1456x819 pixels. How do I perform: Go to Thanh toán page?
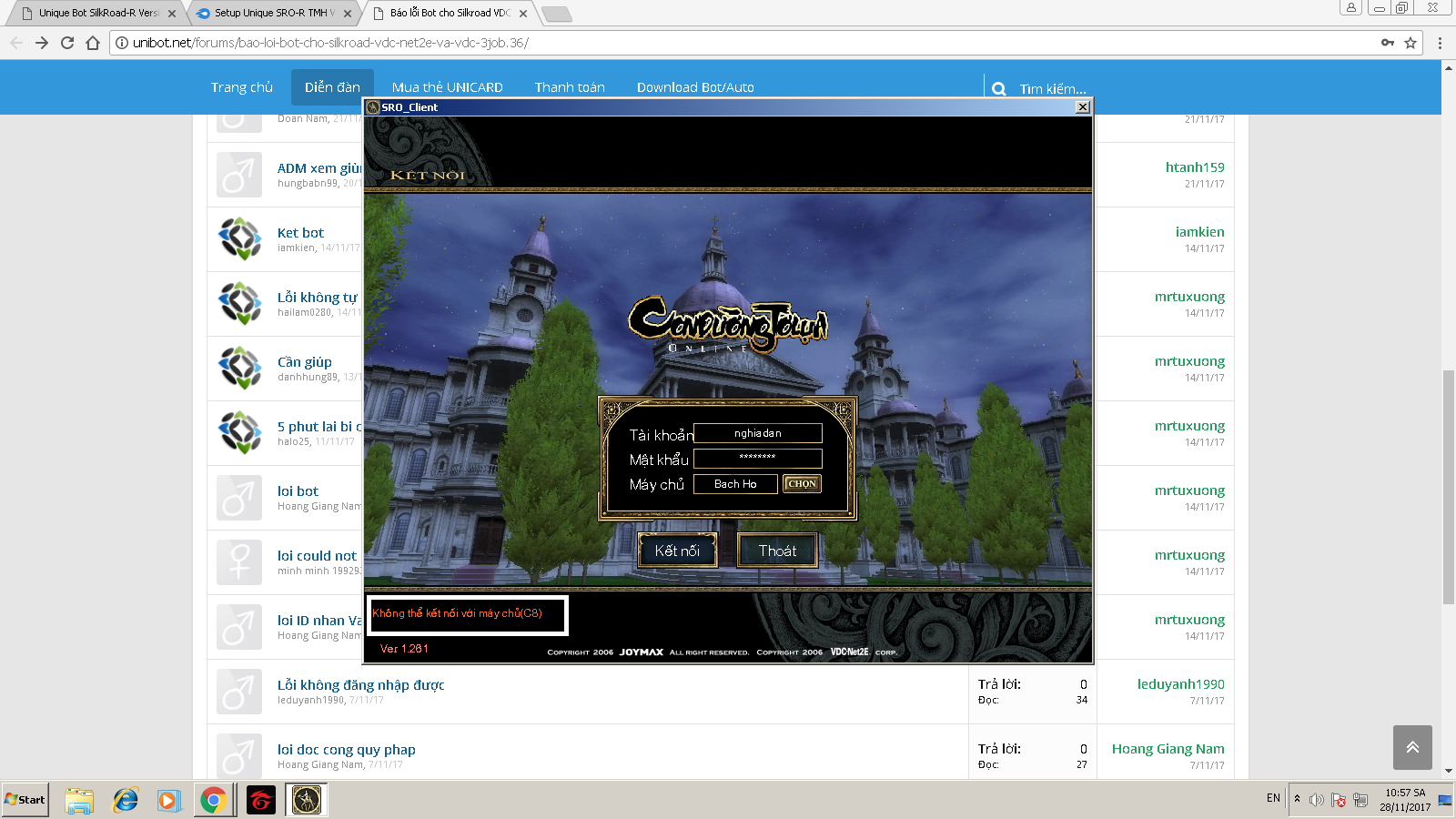(x=570, y=87)
